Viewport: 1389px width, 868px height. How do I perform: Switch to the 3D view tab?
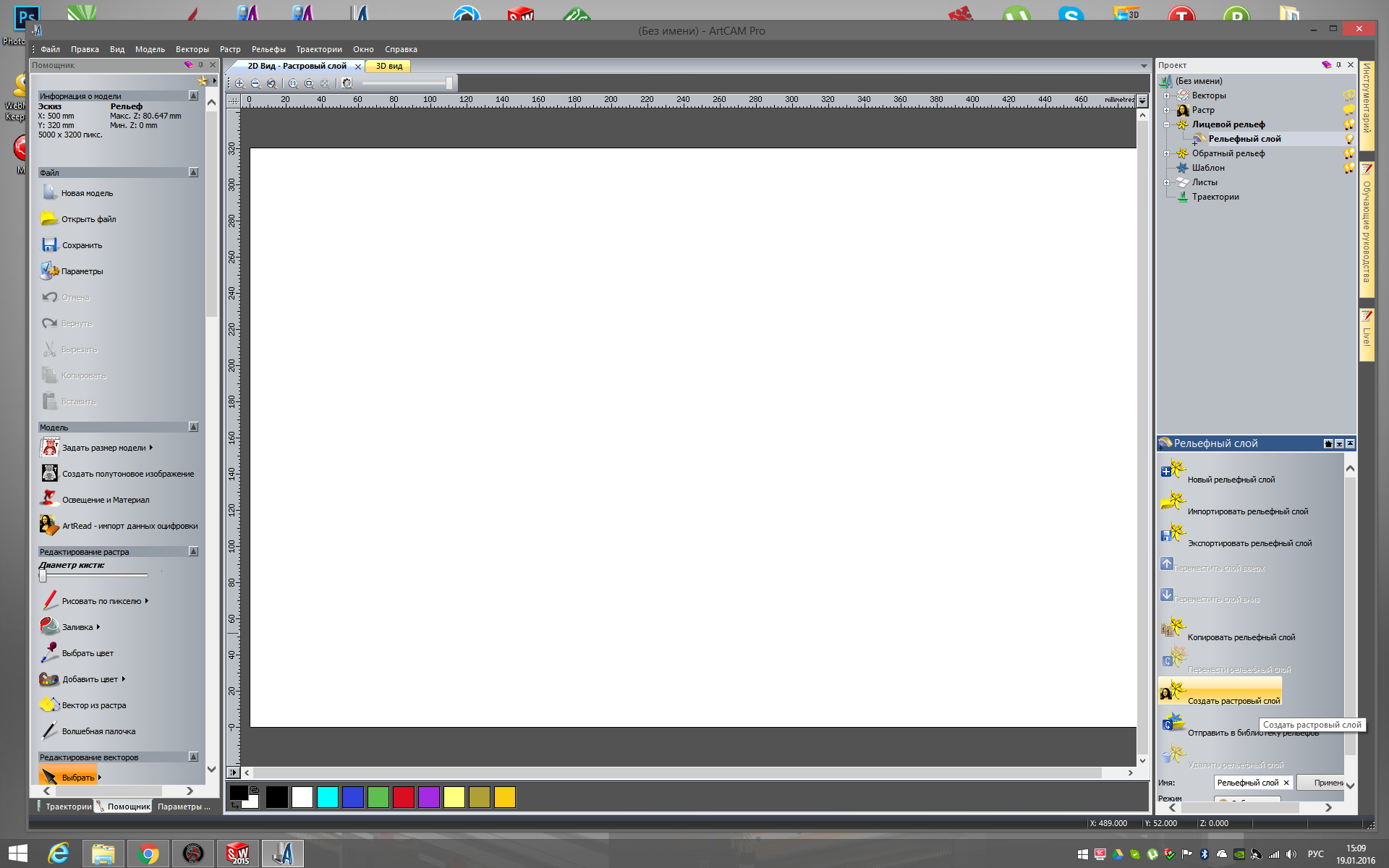[388, 66]
